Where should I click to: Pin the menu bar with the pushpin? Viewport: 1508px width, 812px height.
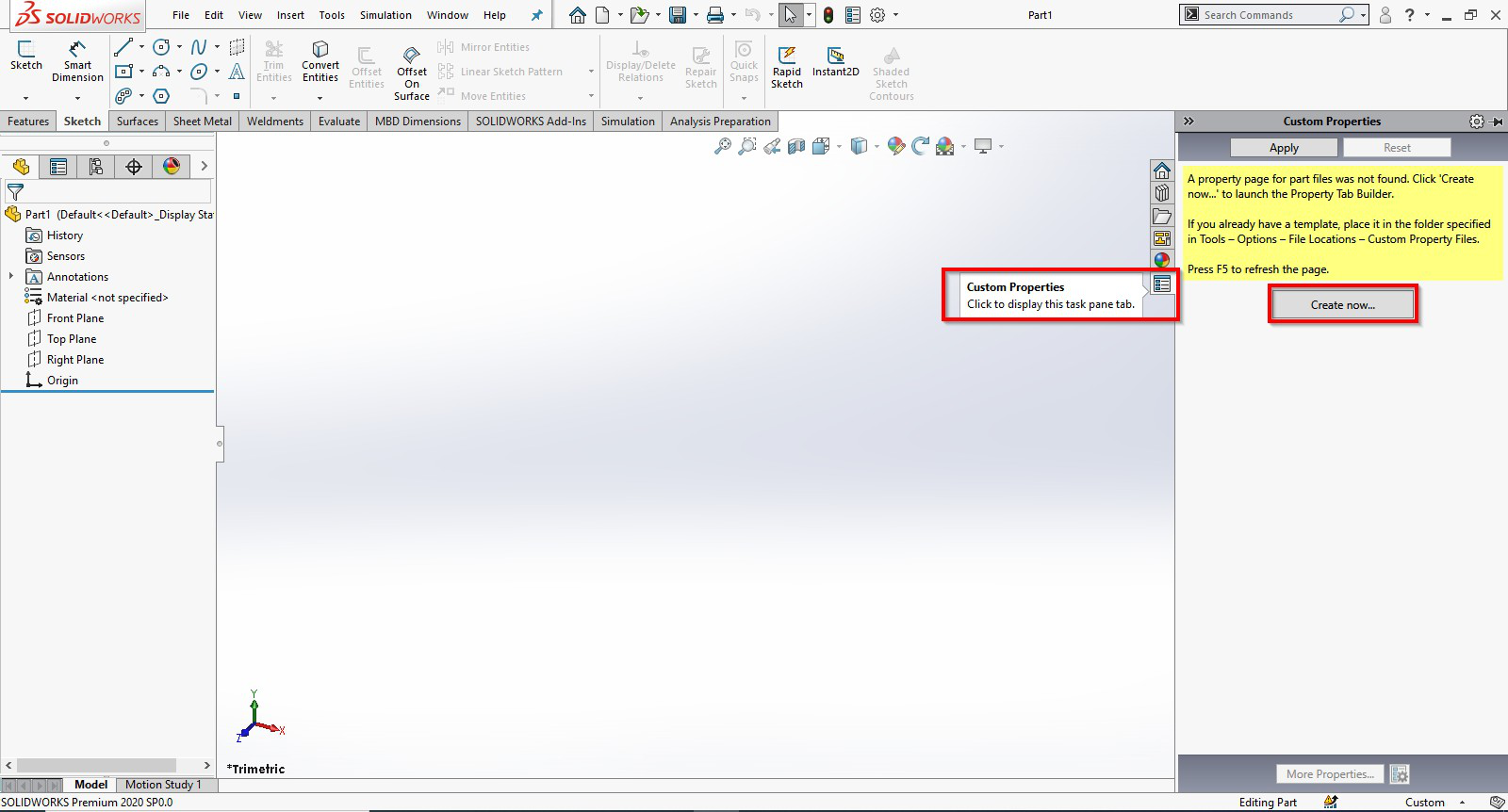pos(536,15)
